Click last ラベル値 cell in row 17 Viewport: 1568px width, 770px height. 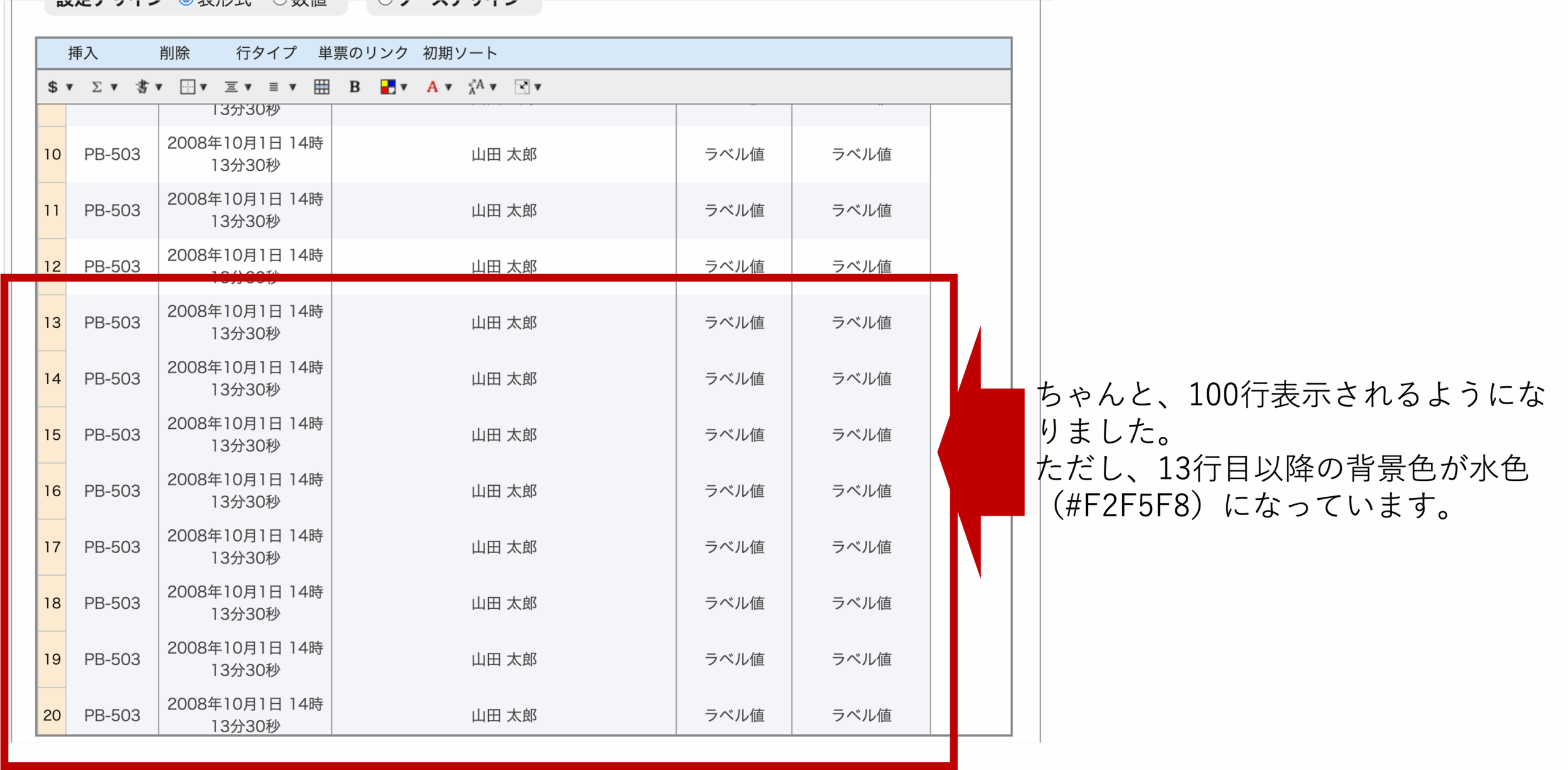pyautogui.click(x=861, y=547)
